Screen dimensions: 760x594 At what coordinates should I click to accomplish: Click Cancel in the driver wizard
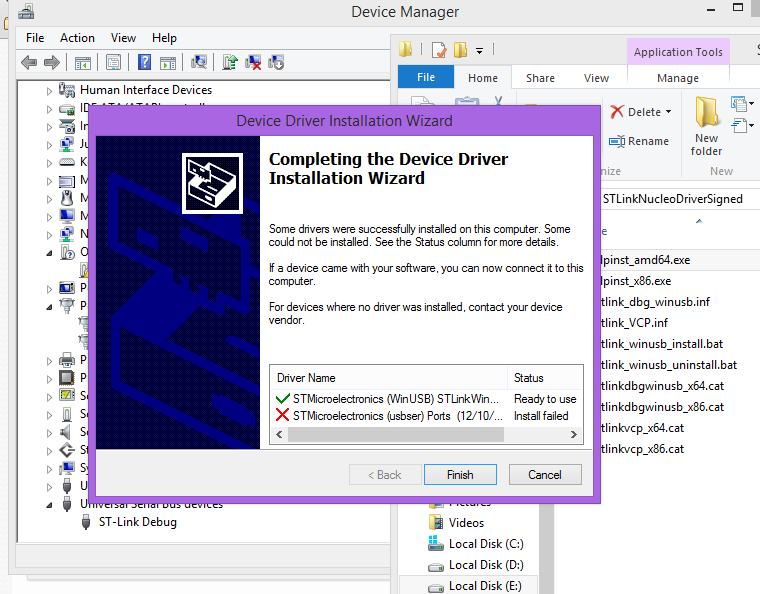545,474
